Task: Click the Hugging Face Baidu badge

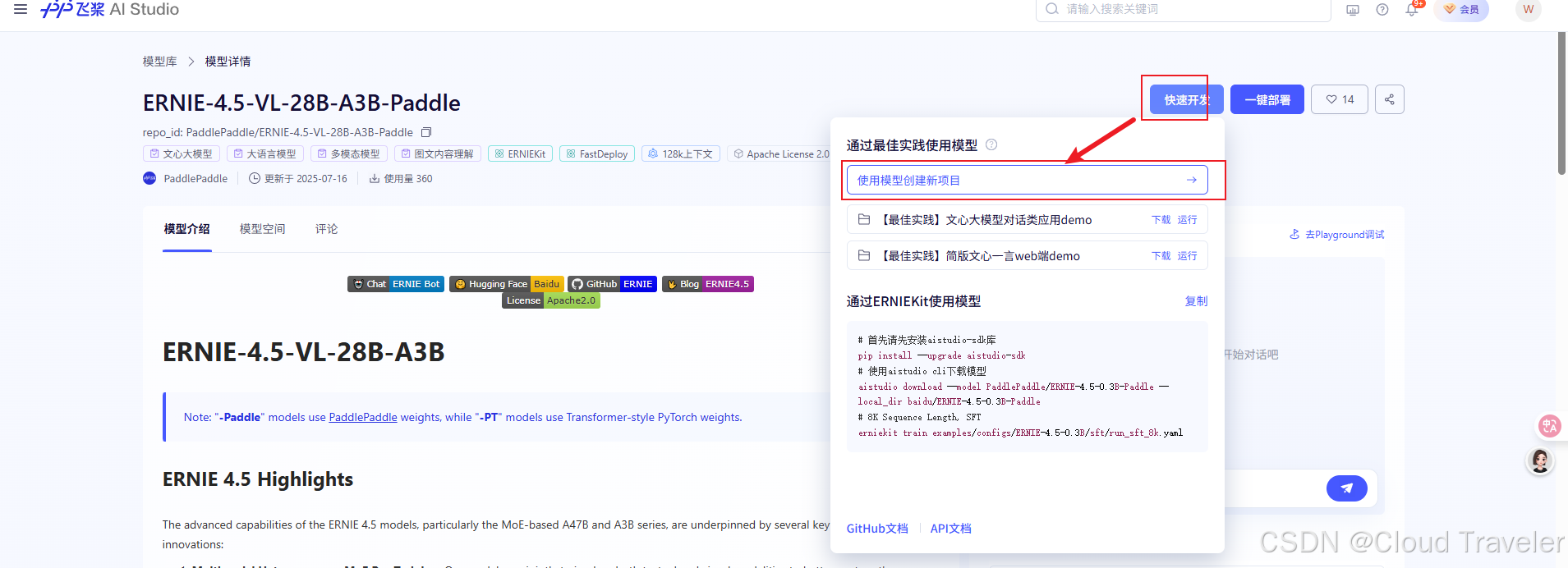Action: pyautogui.click(x=507, y=284)
